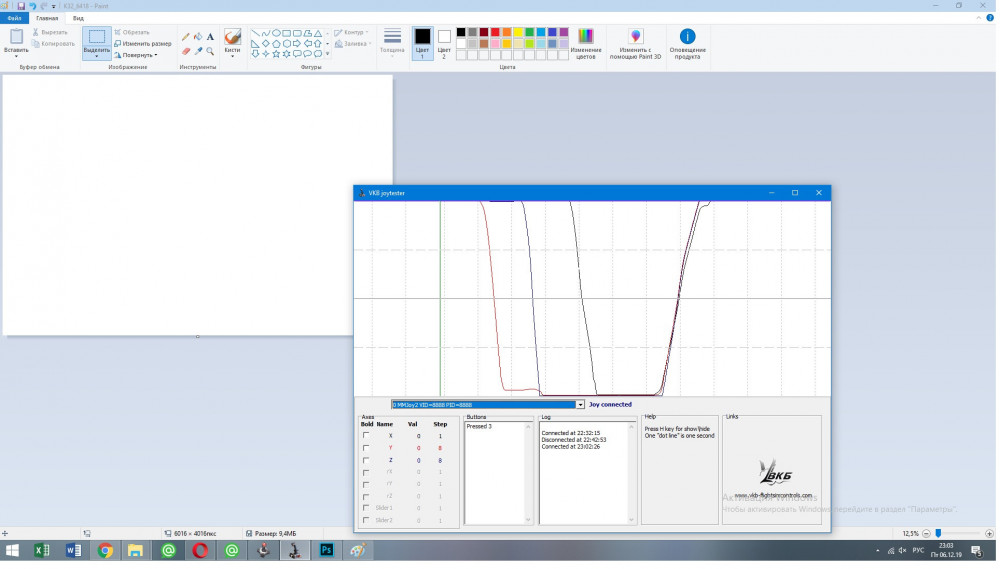Check the Bold box for Z axis
1000x569 pixels.
(x=366, y=460)
